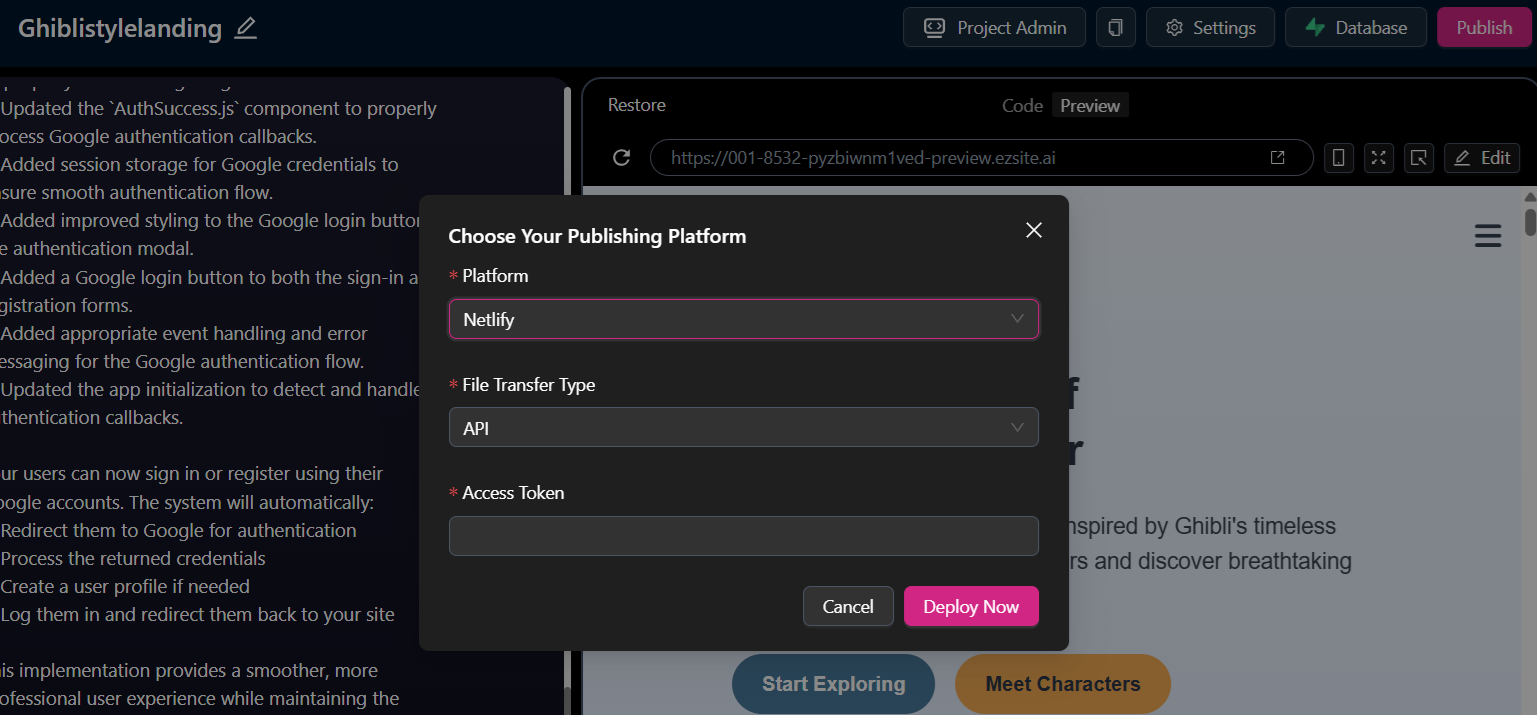Activate the element selector cursor icon

pos(1418,158)
